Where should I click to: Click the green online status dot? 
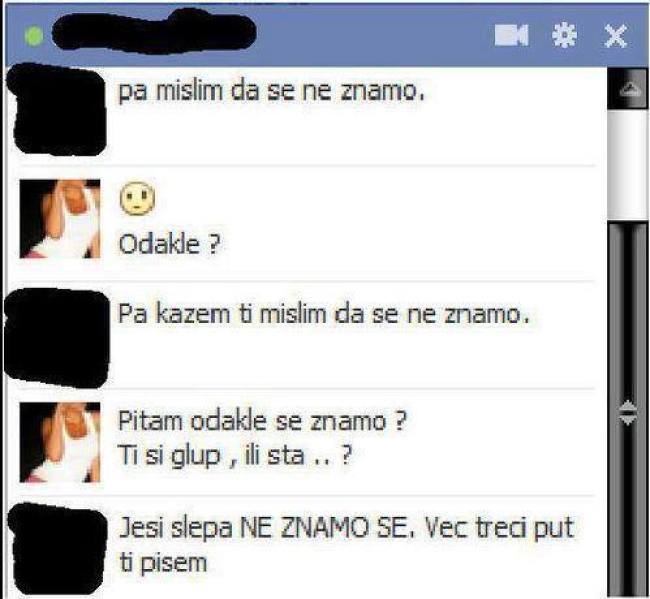click(34, 36)
